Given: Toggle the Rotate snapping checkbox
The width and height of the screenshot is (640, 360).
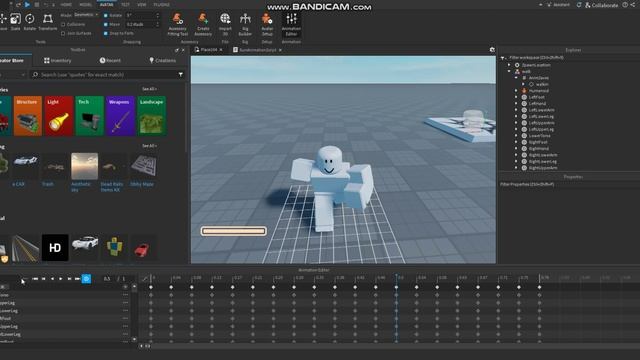Looking at the screenshot, I should click(x=106, y=16).
